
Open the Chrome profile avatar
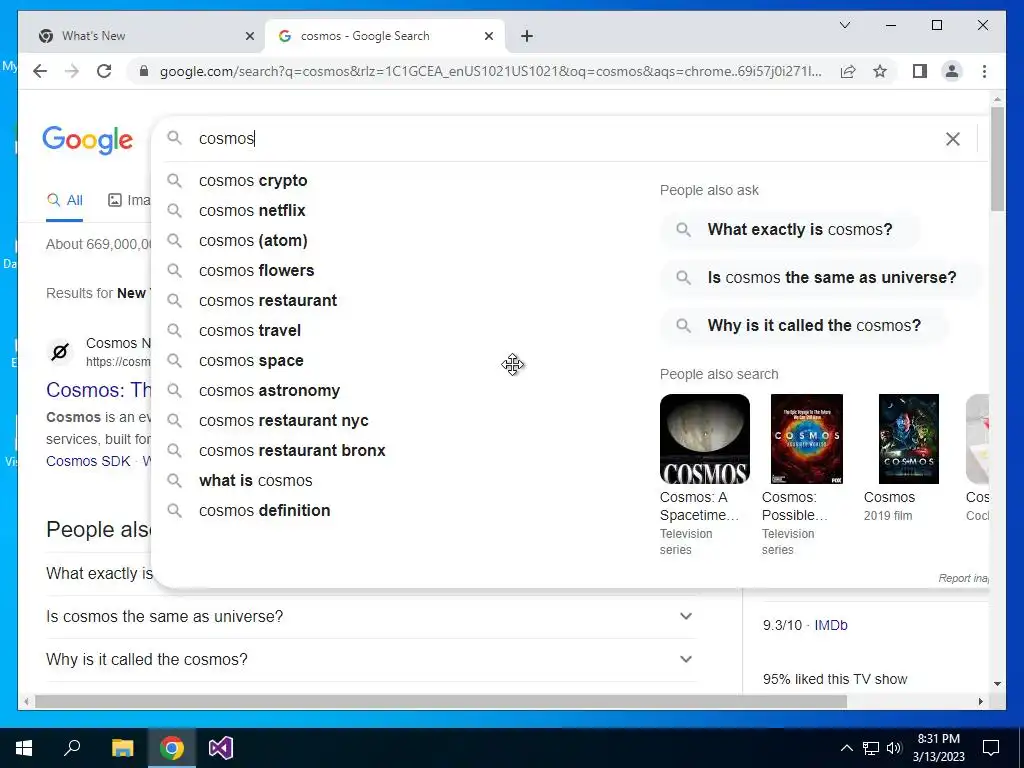952,71
